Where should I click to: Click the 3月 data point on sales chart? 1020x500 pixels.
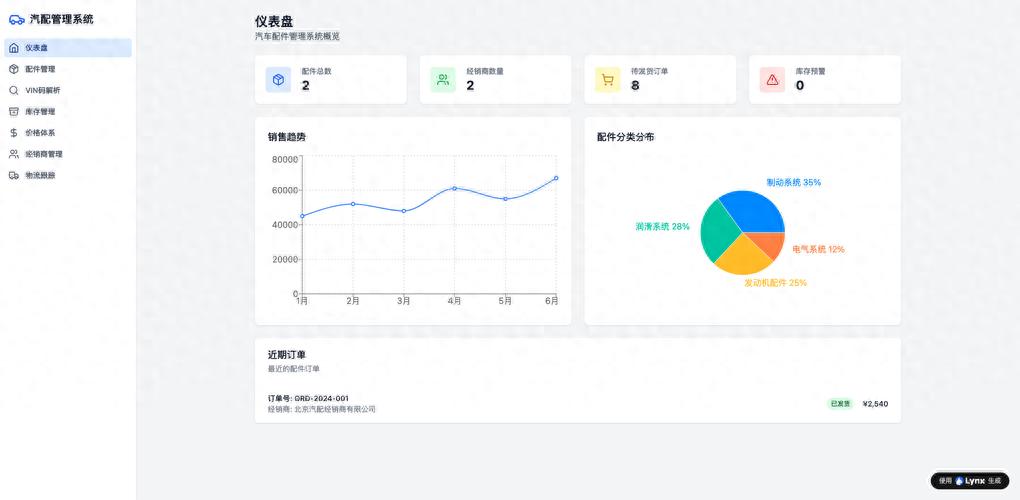pos(403,211)
